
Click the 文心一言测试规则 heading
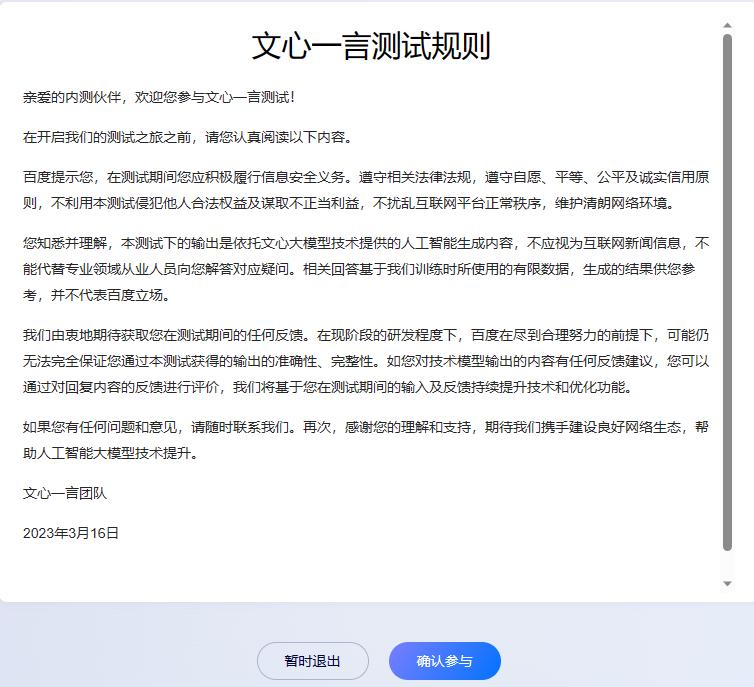[371, 46]
